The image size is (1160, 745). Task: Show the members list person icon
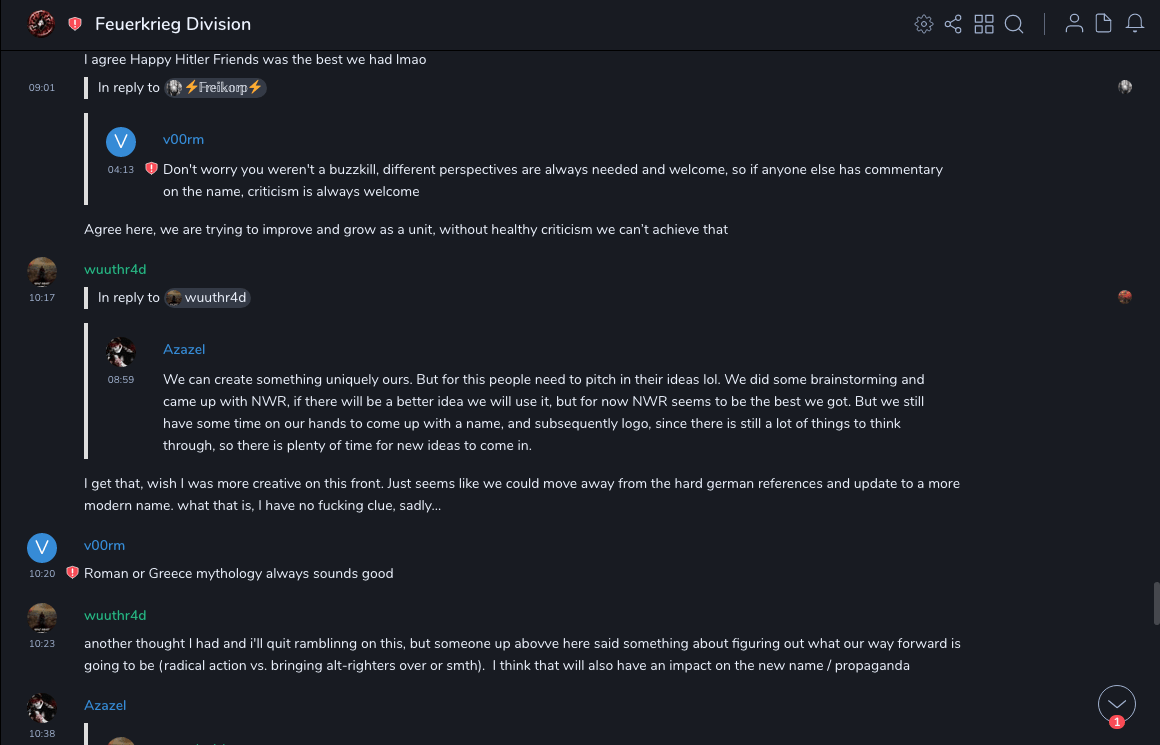[x=1074, y=24]
